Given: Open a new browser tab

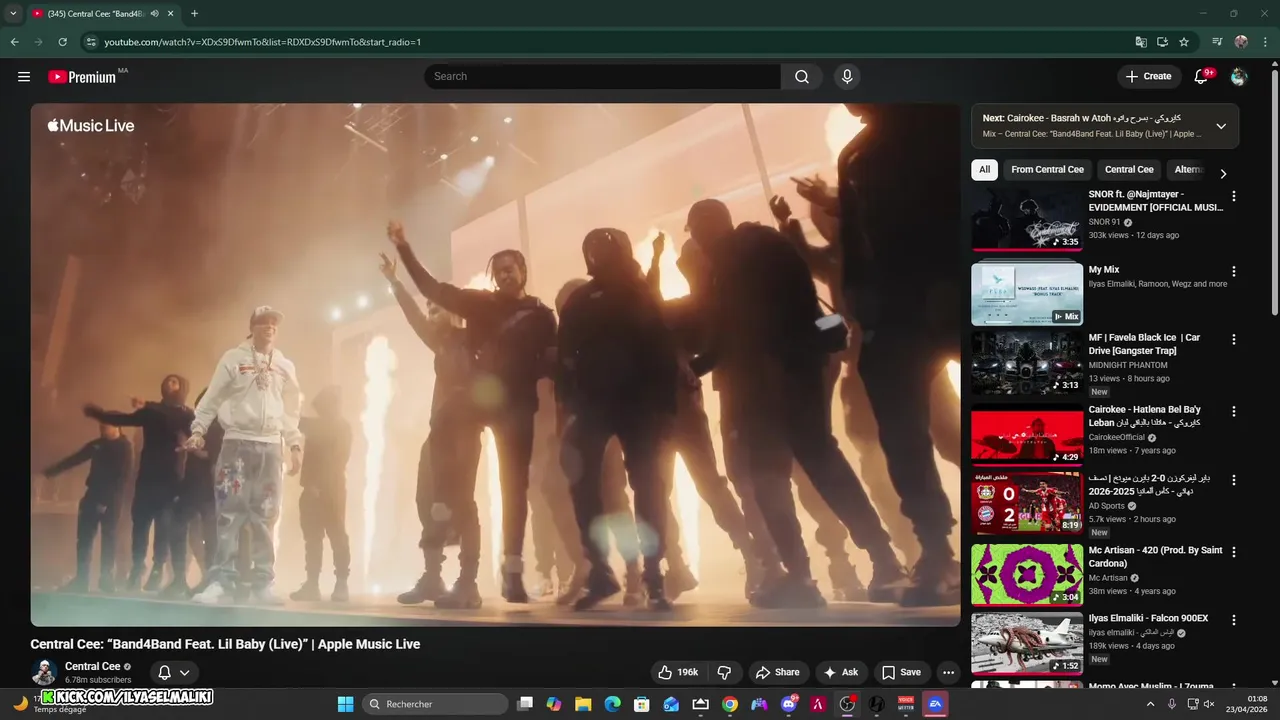Looking at the screenshot, I should click(194, 13).
